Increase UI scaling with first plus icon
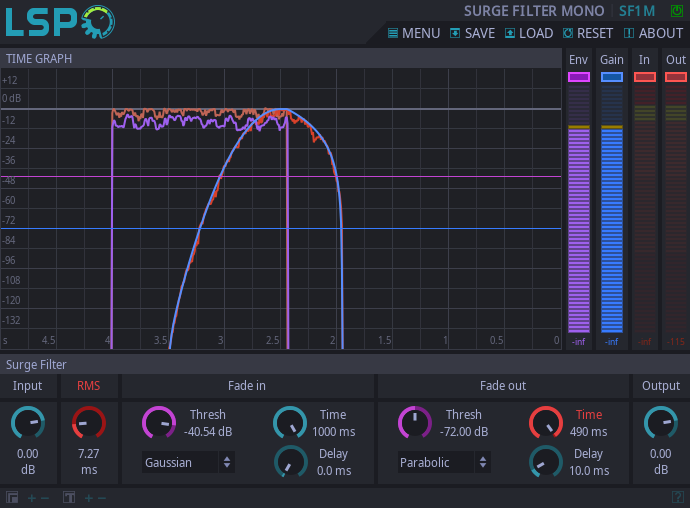 pos(32,498)
